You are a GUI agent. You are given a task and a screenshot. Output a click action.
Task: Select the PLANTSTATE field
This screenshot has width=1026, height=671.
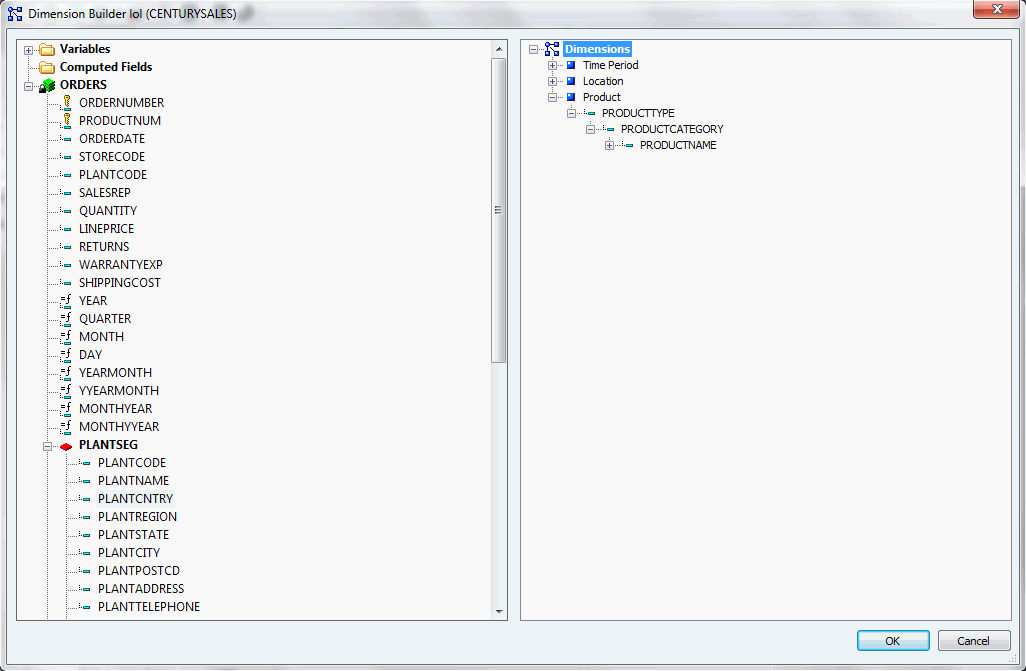click(x=133, y=535)
